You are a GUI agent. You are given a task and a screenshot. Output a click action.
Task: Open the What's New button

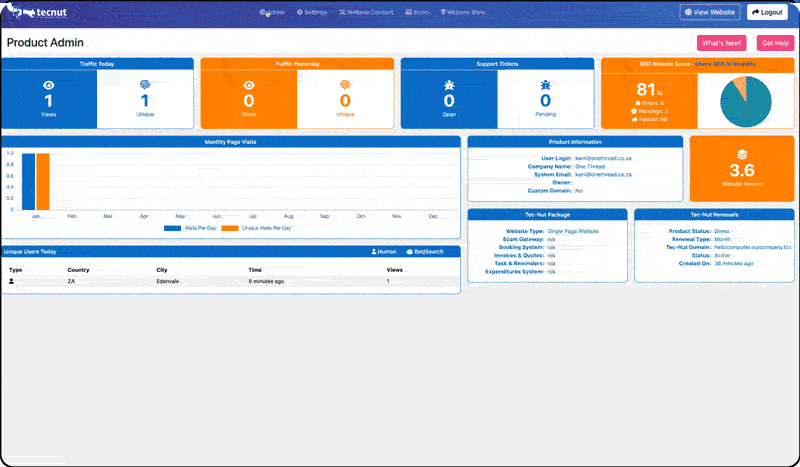(x=721, y=43)
